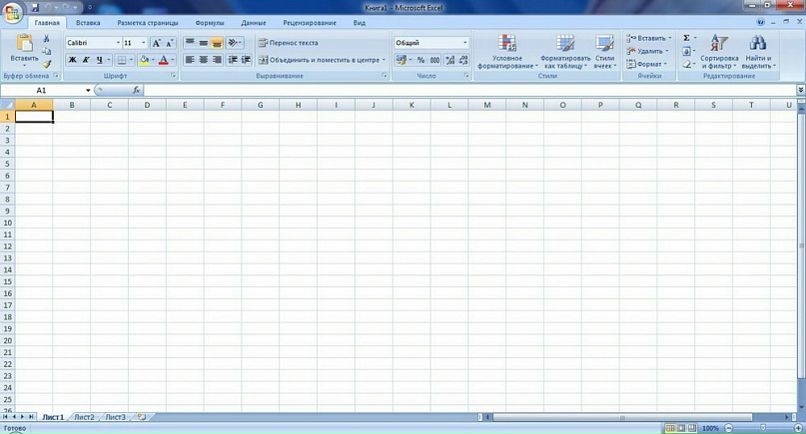Open Число dialog launcher

pyautogui.click(x=467, y=76)
